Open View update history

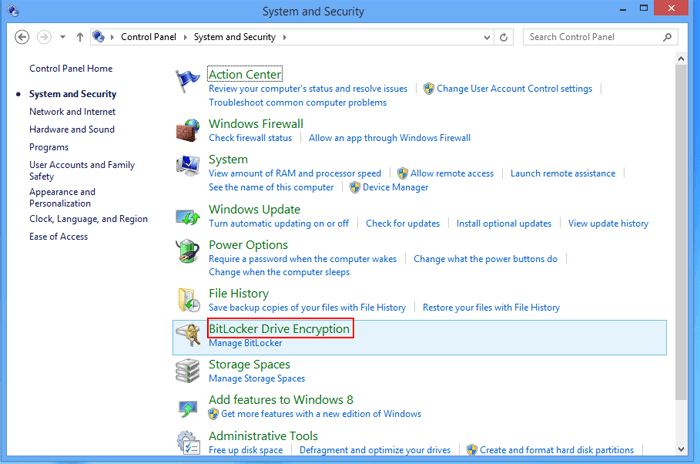[x=608, y=224]
